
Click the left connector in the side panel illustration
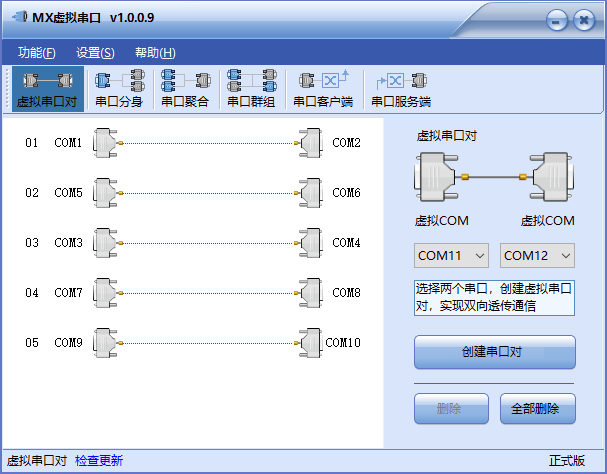[x=437, y=177]
